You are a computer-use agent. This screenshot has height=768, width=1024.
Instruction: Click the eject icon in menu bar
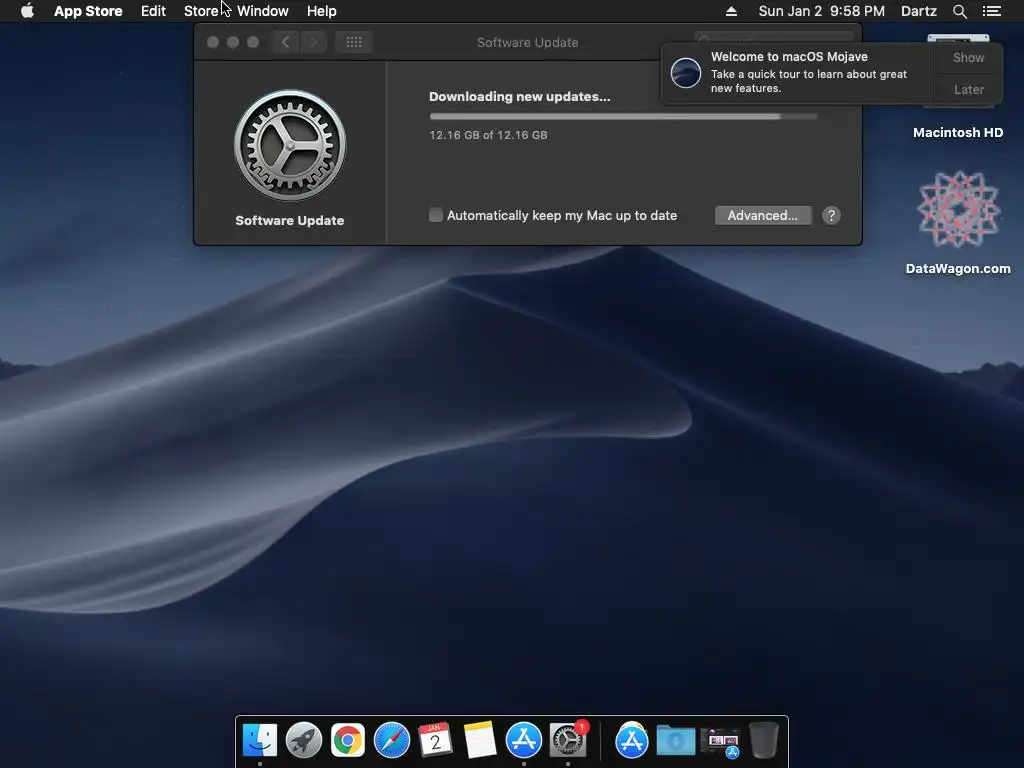pyautogui.click(x=731, y=11)
